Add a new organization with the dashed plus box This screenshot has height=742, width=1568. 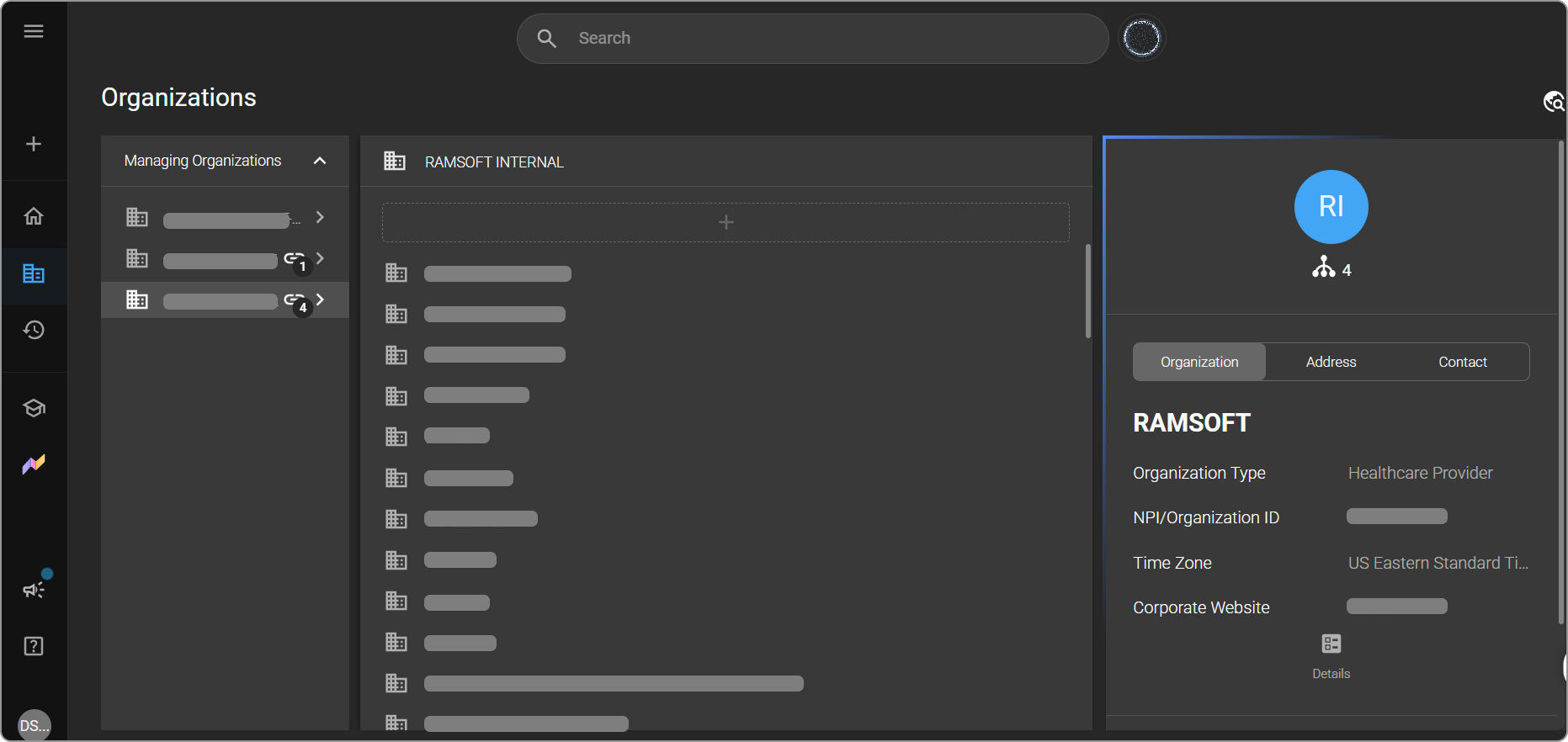click(726, 222)
